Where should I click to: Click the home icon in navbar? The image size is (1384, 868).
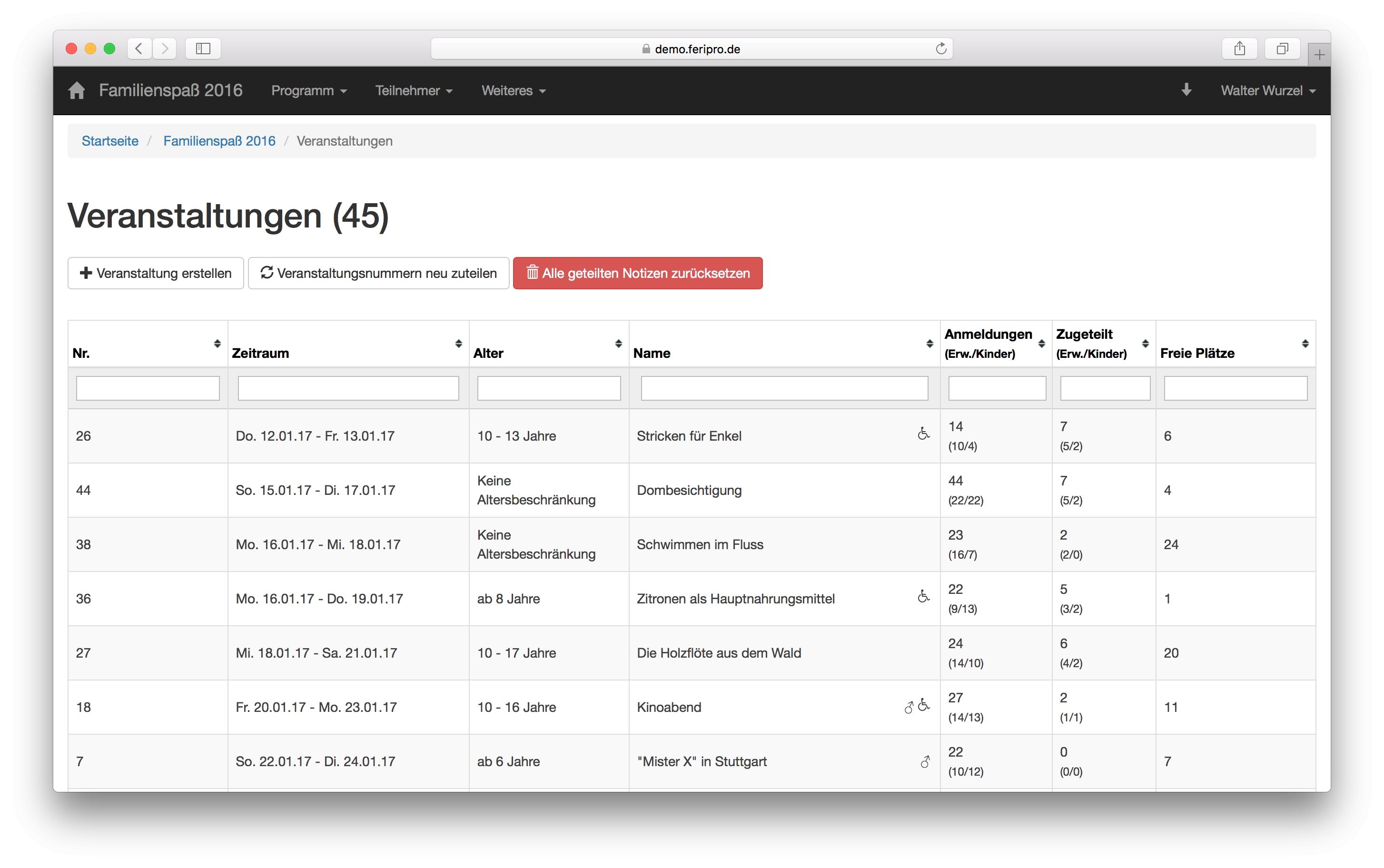(76, 90)
